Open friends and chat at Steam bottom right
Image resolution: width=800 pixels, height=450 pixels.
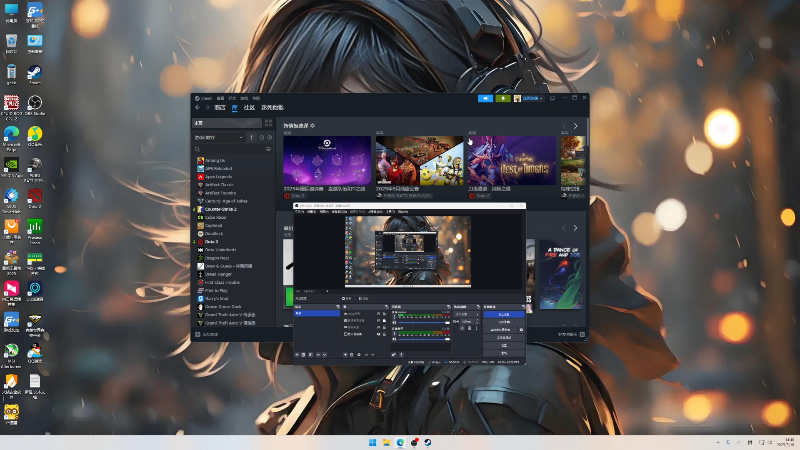tap(571, 335)
